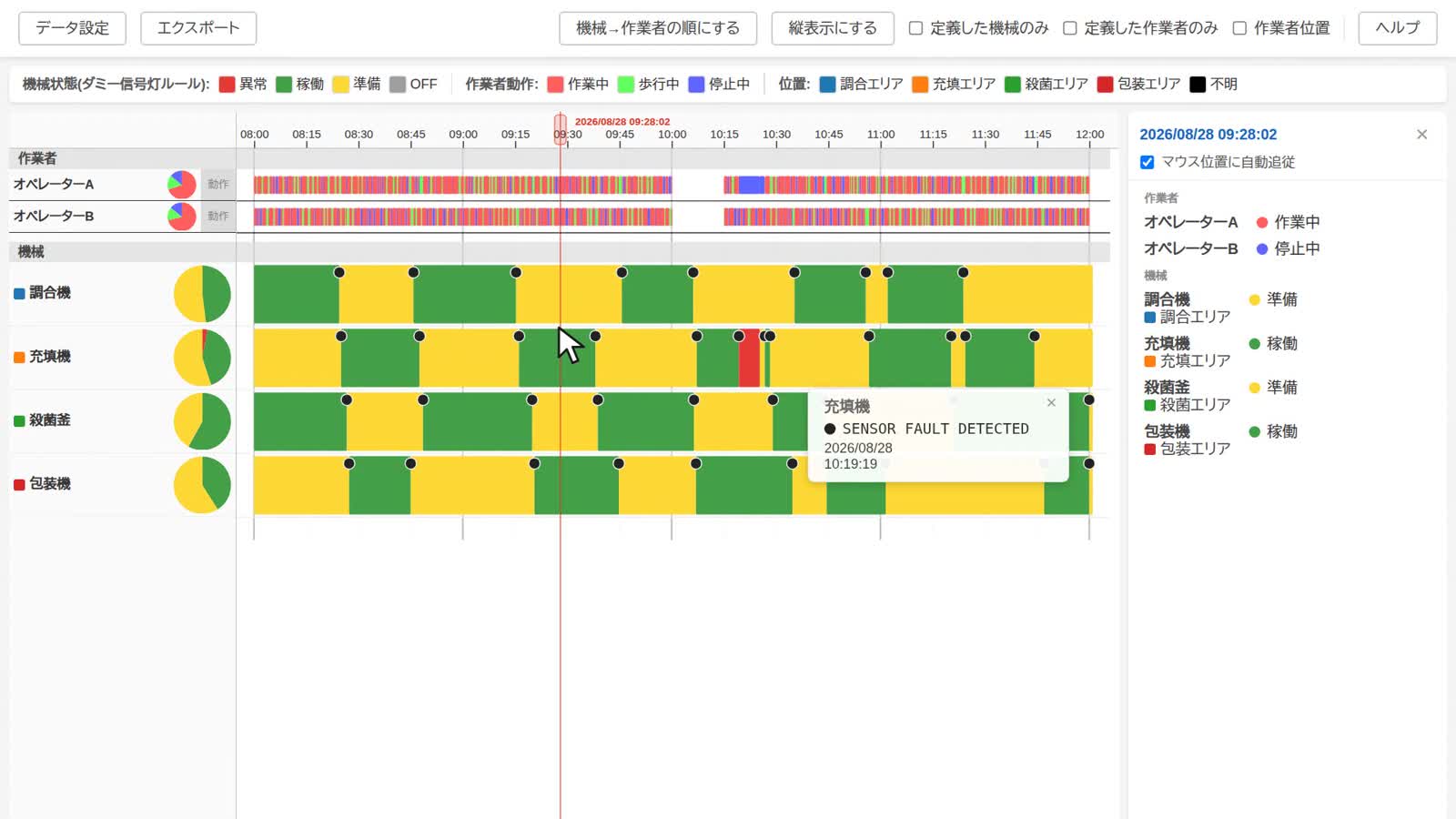
Task: Select the timeline cursor handle at 09:28:02
Action: pyautogui.click(x=561, y=129)
